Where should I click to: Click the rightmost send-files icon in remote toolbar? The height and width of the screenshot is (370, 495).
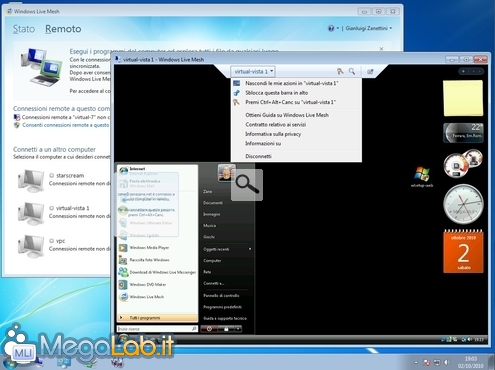370,71
